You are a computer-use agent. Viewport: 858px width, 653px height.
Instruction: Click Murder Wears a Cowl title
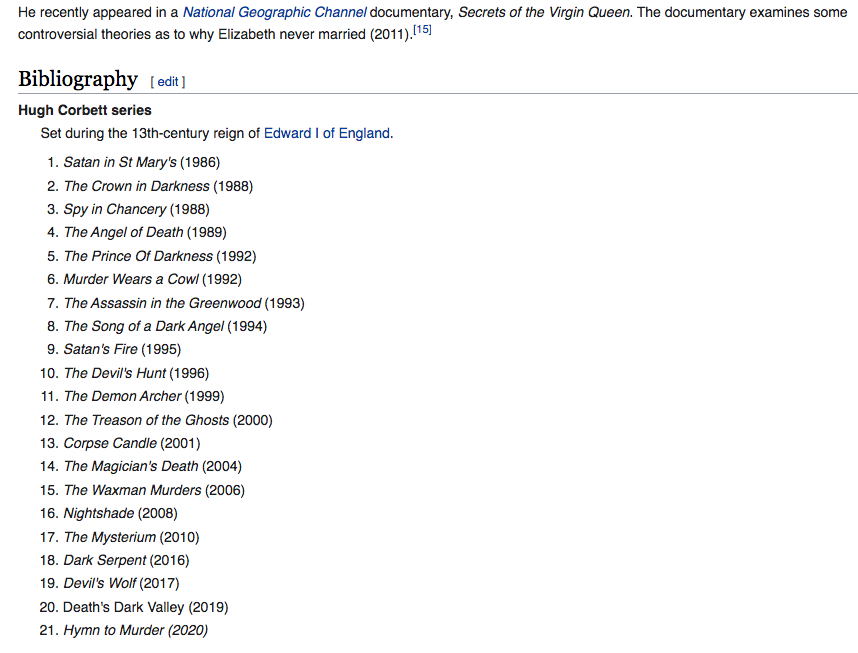tap(131, 279)
